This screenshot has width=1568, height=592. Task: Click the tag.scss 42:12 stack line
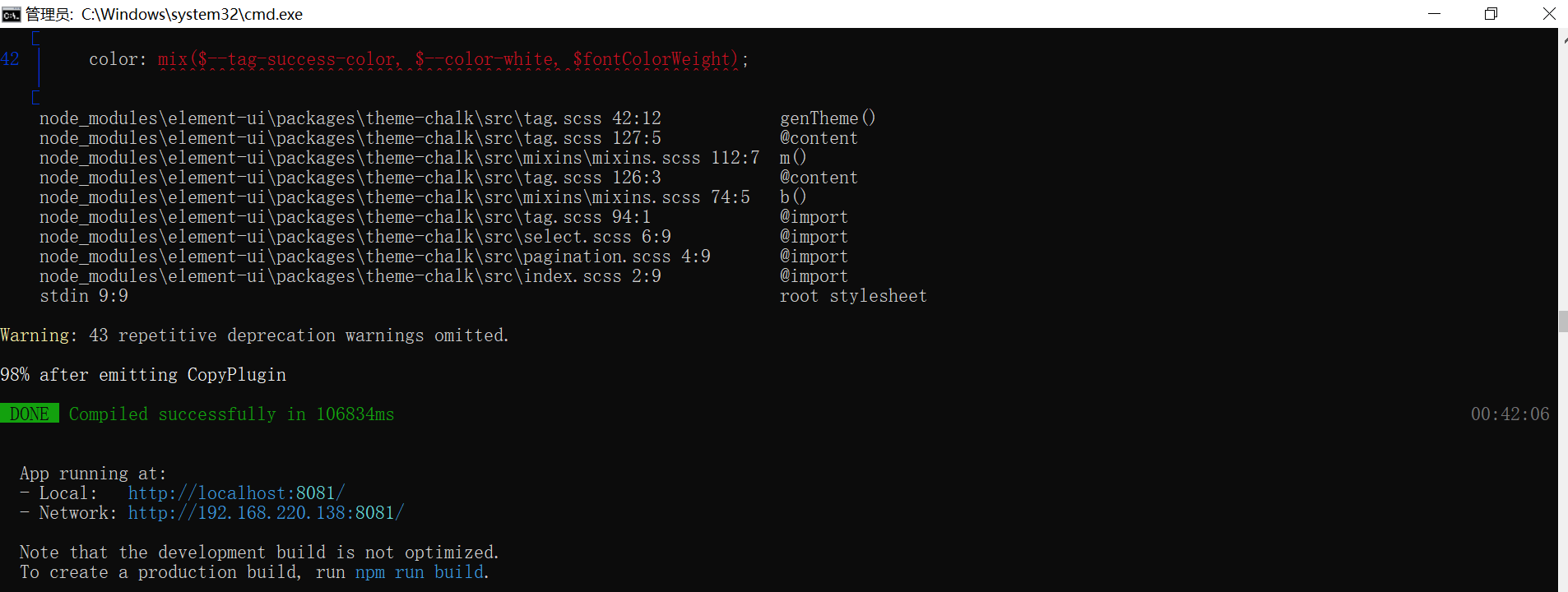(x=350, y=118)
